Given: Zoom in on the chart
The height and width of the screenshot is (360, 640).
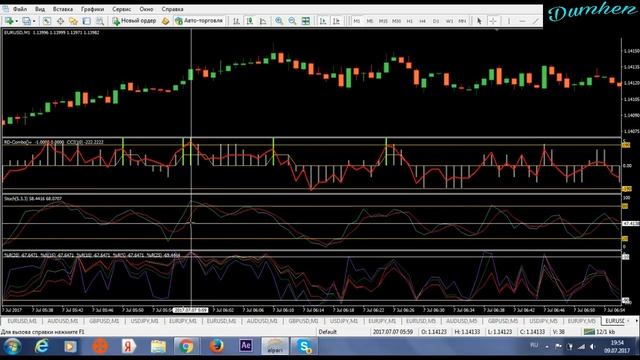Looking at the screenshot, I should point(279,21).
